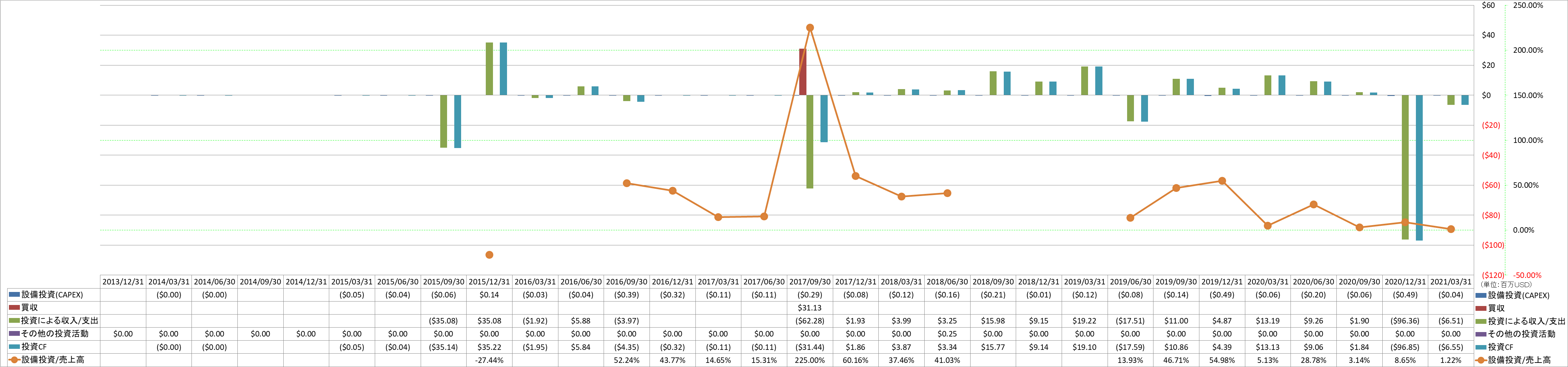Click the red 買収 bar at 2017/09/30
1568x367 pixels.
tap(803, 72)
